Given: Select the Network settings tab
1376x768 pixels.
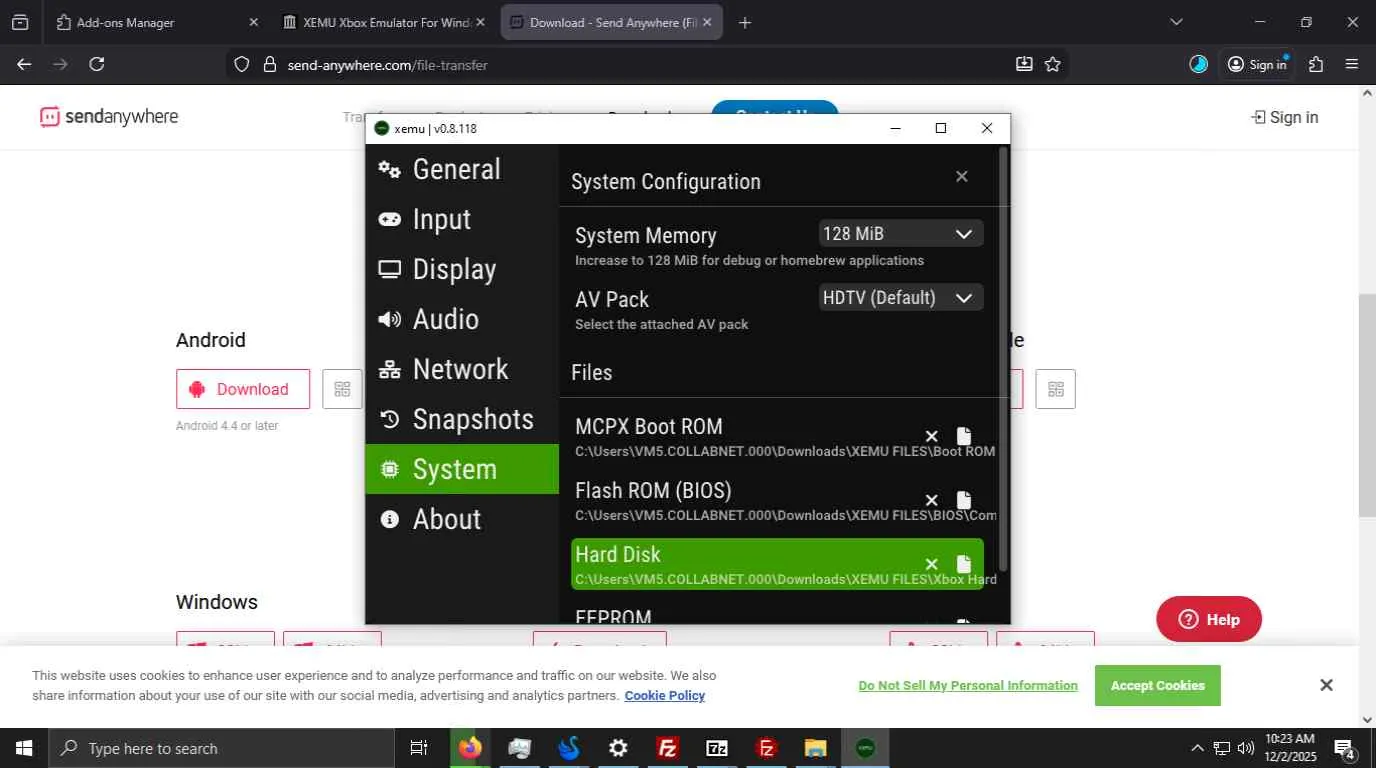Looking at the screenshot, I should 462,369.
